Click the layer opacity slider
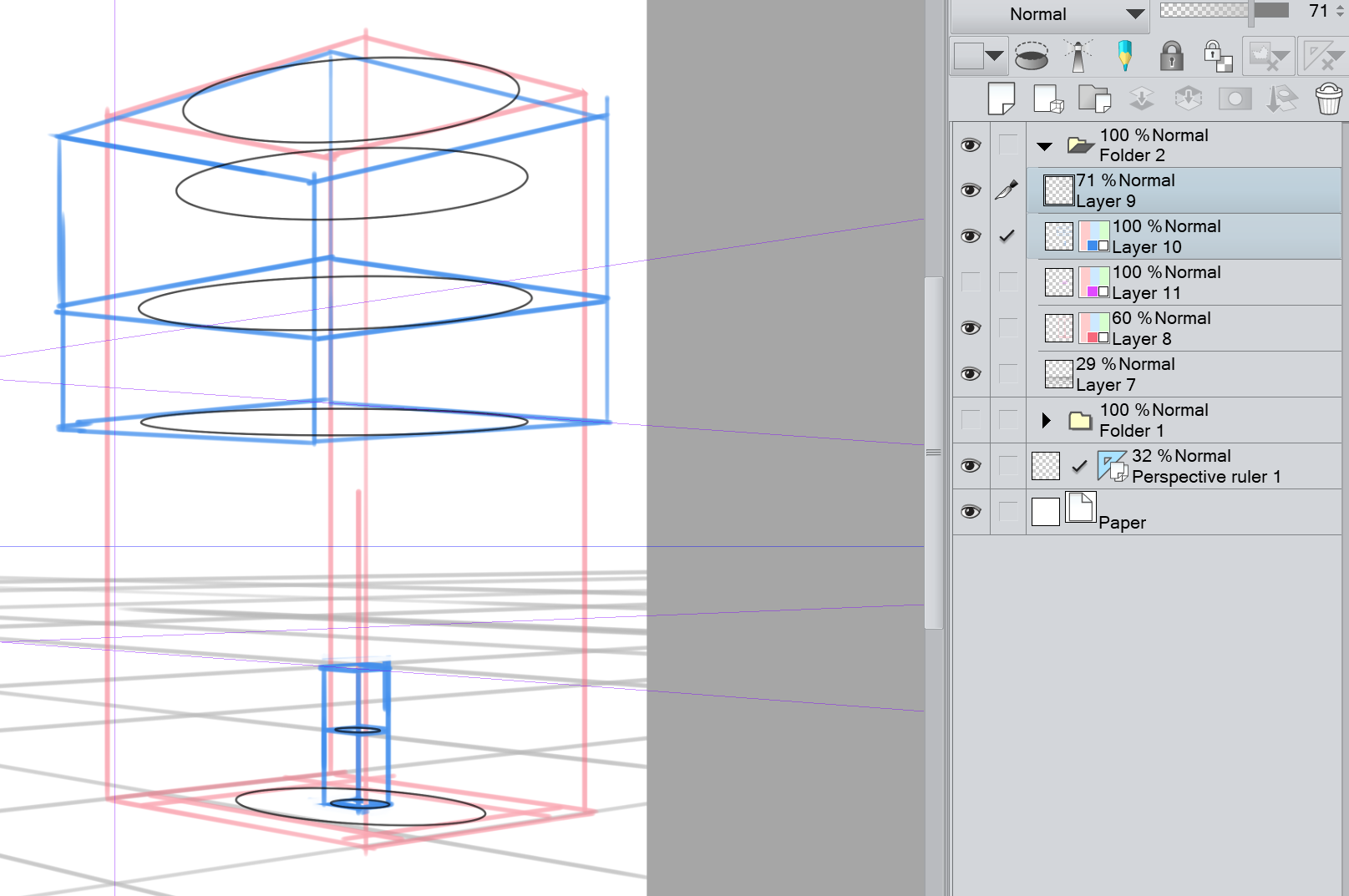The height and width of the screenshot is (896, 1349). [1224, 11]
